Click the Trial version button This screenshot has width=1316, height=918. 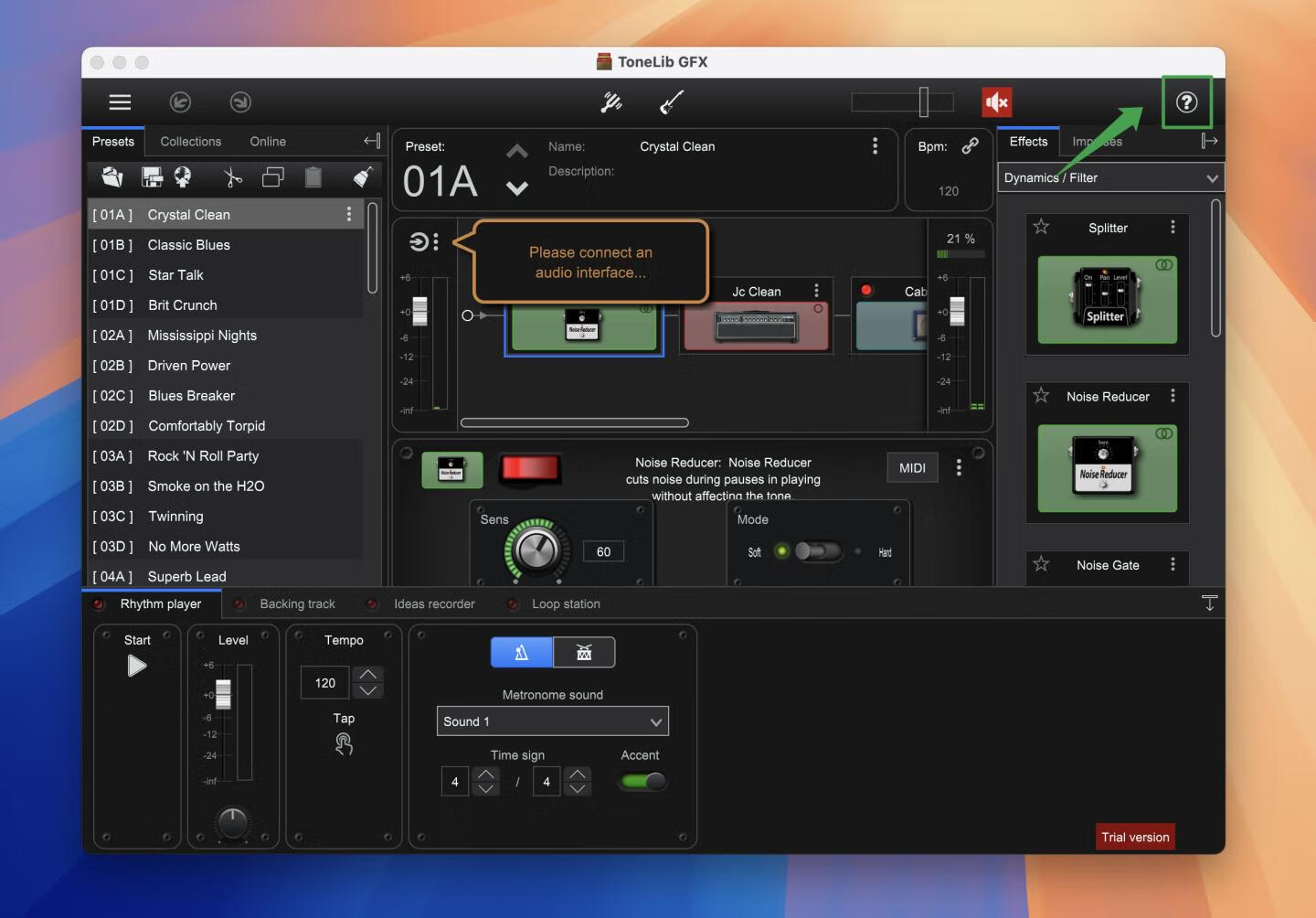coord(1135,837)
